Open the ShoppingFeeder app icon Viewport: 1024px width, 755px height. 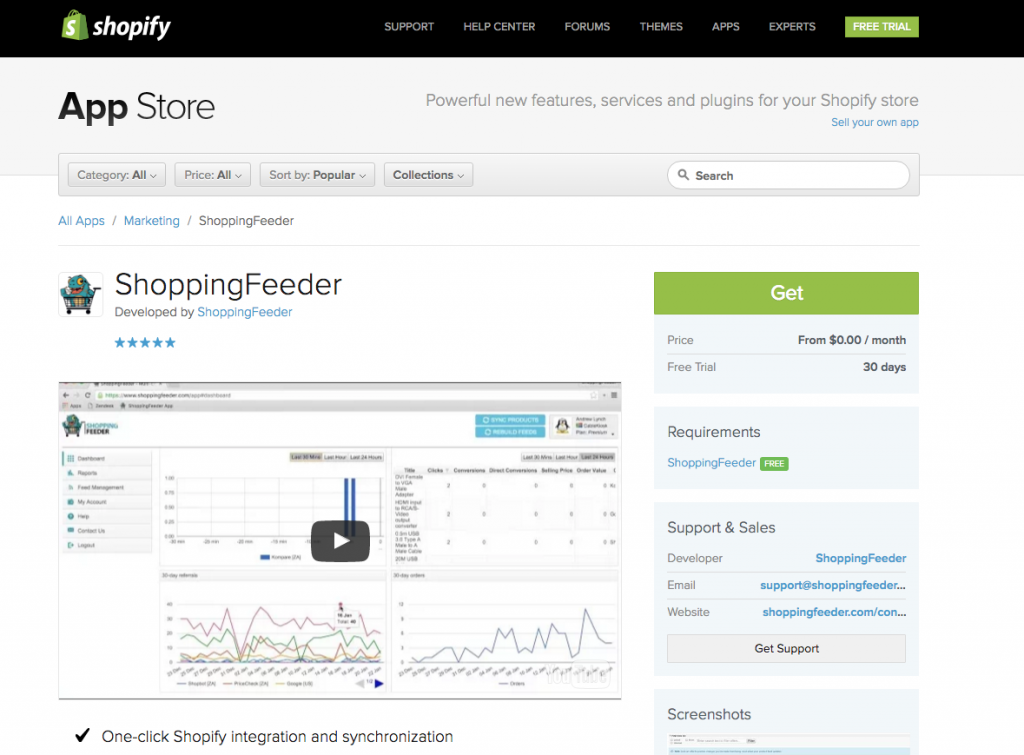[80, 294]
